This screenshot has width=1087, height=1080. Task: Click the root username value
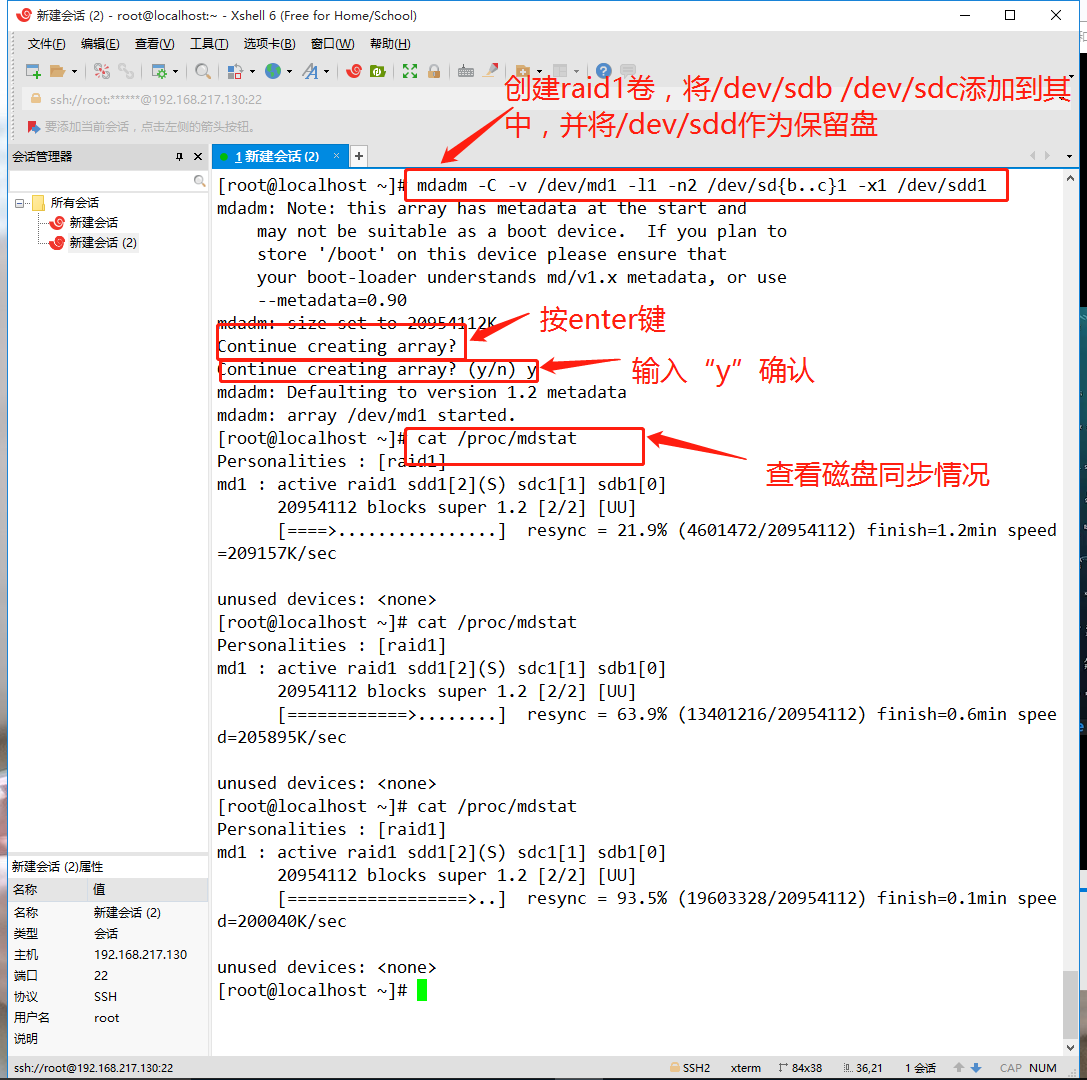coord(107,1018)
